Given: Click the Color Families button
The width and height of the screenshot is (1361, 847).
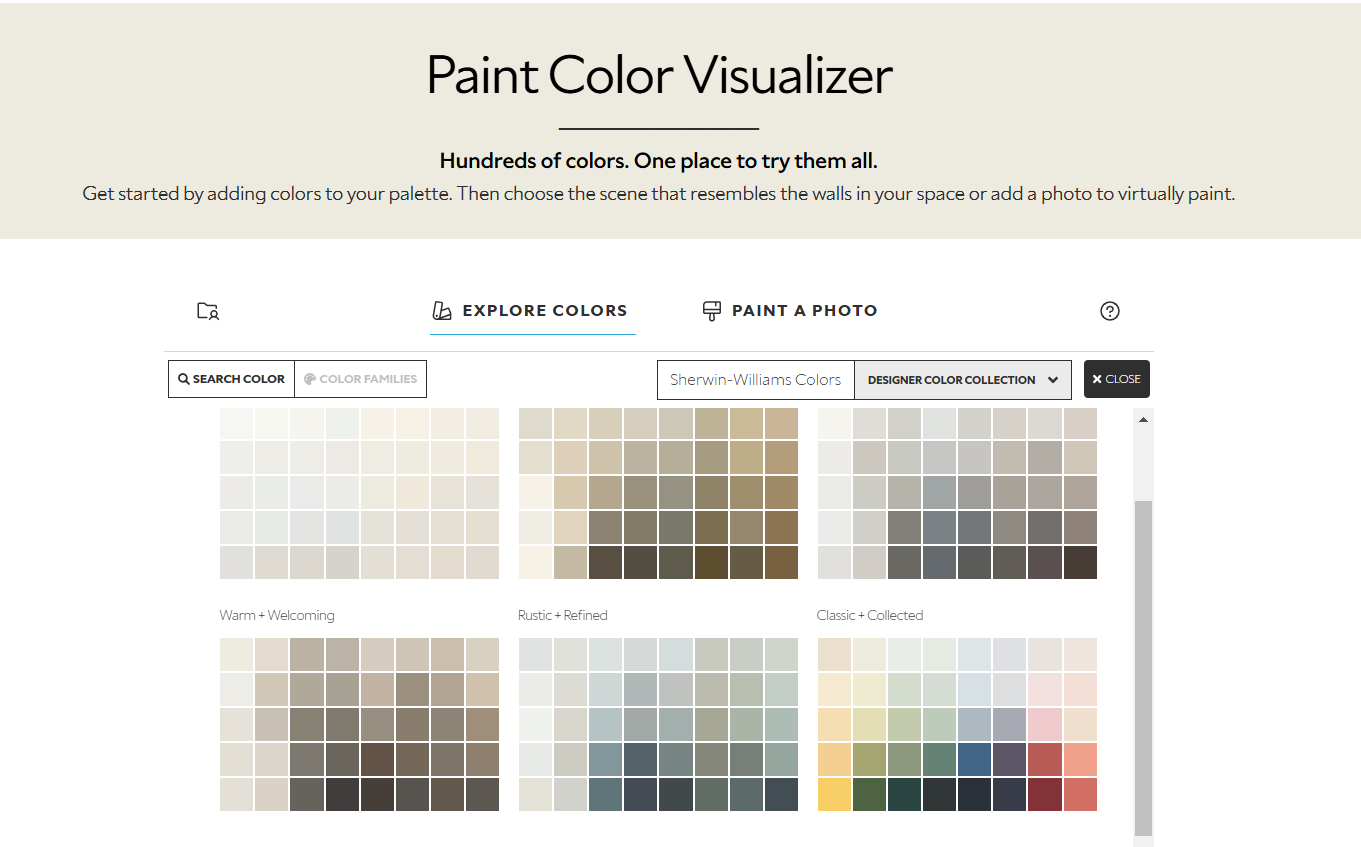Looking at the screenshot, I should tap(360, 380).
